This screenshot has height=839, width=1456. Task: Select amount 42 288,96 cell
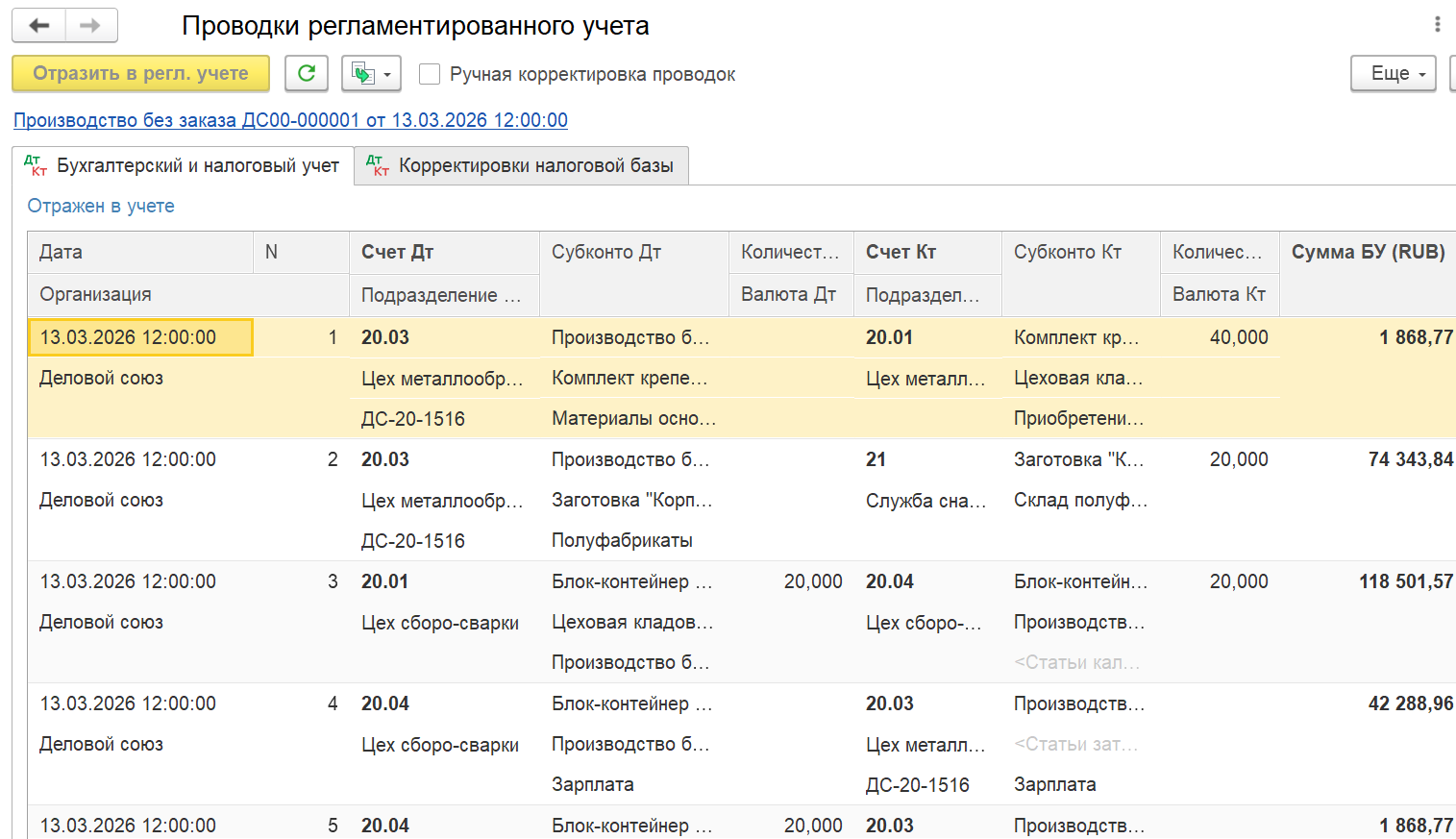point(1410,703)
